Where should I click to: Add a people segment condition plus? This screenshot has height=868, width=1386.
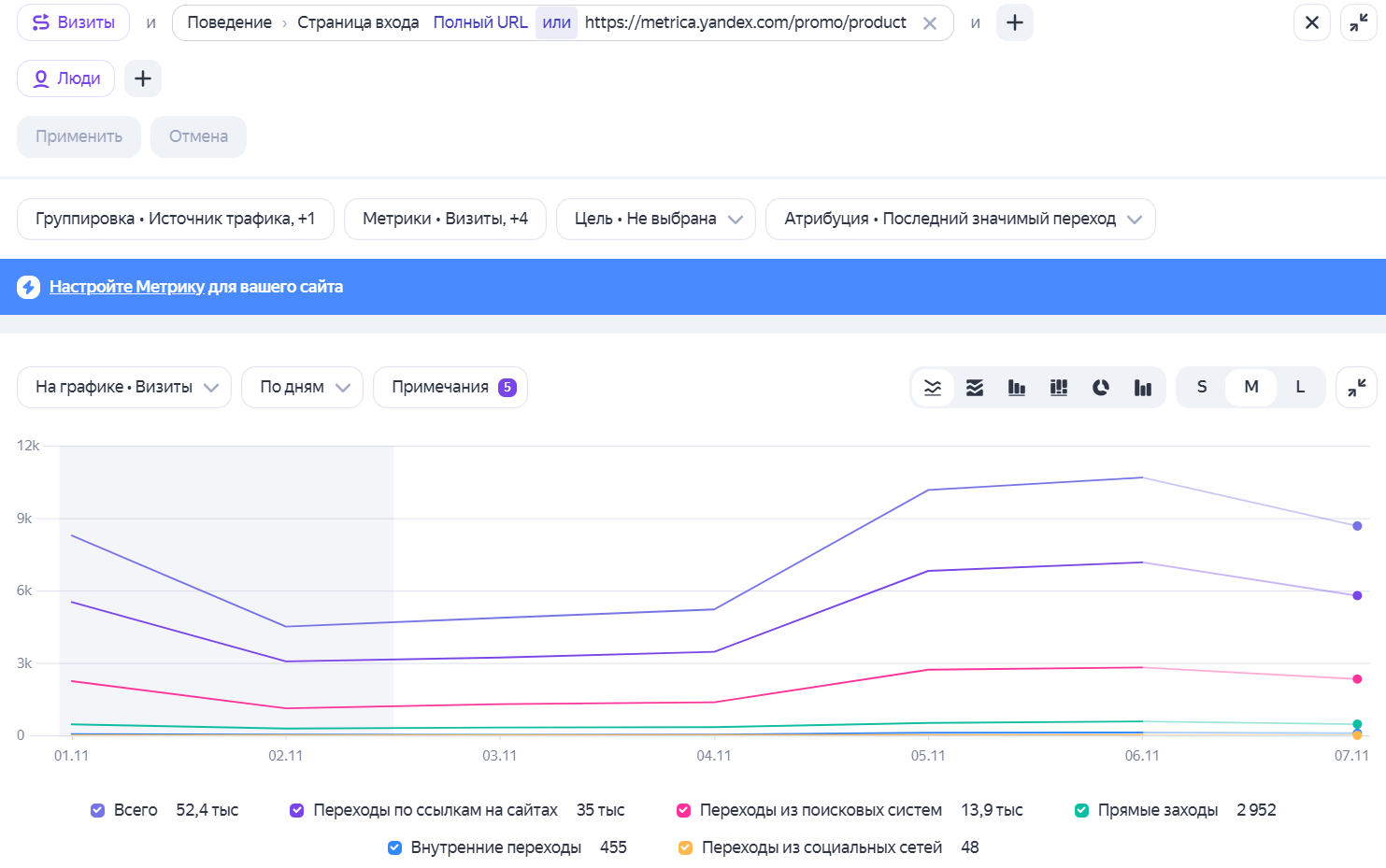coord(143,78)
